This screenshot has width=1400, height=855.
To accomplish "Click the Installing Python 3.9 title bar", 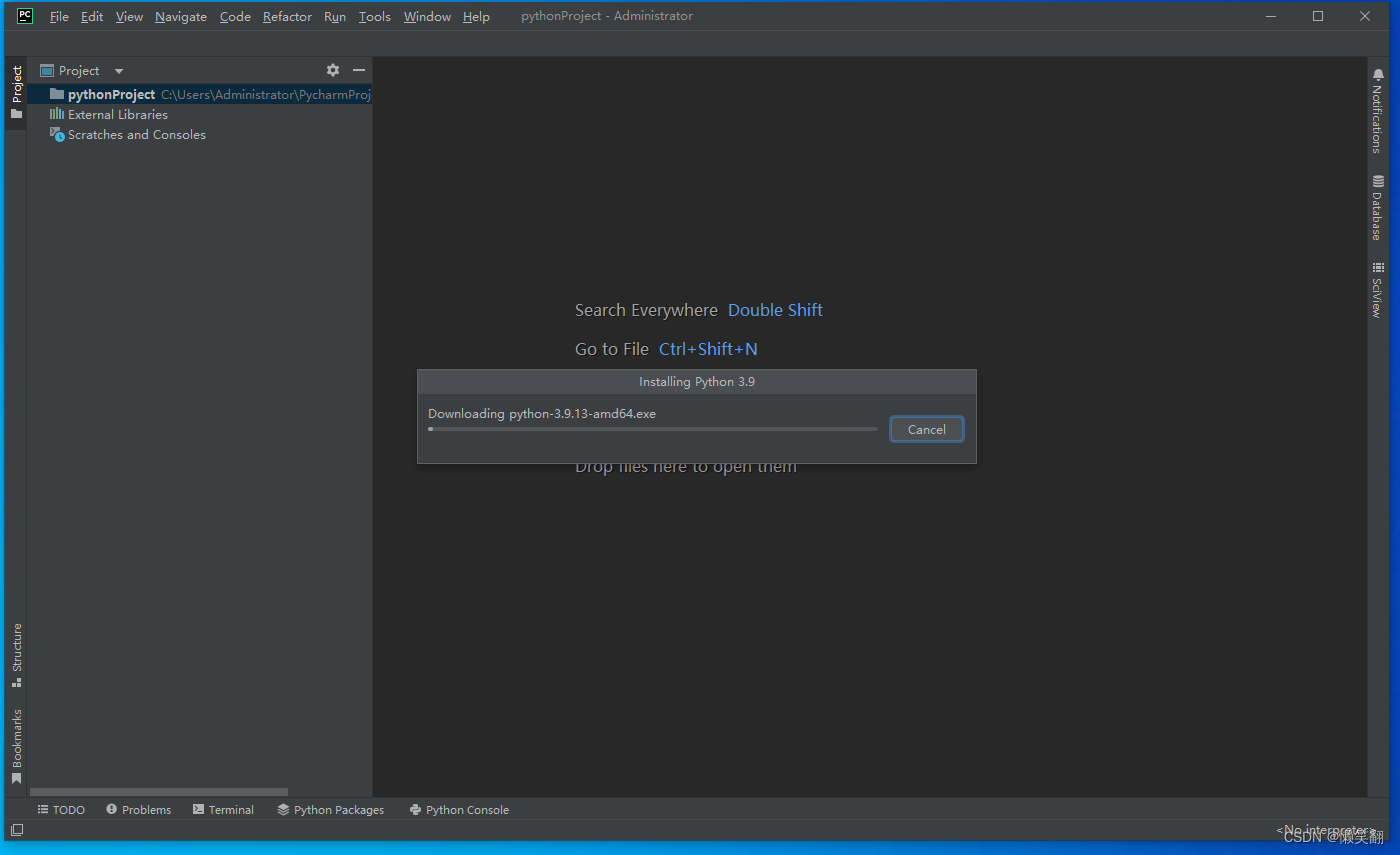I will 697,382.
